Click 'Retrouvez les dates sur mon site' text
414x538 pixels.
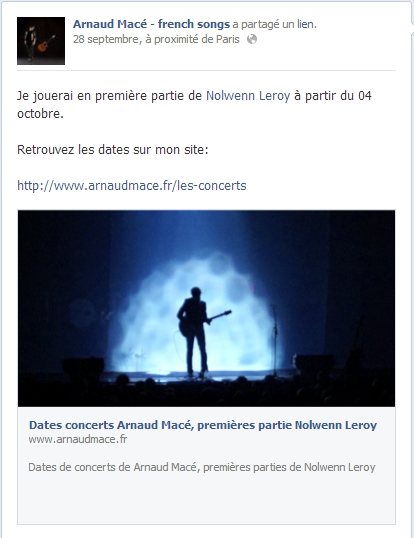tap(113, 150)
